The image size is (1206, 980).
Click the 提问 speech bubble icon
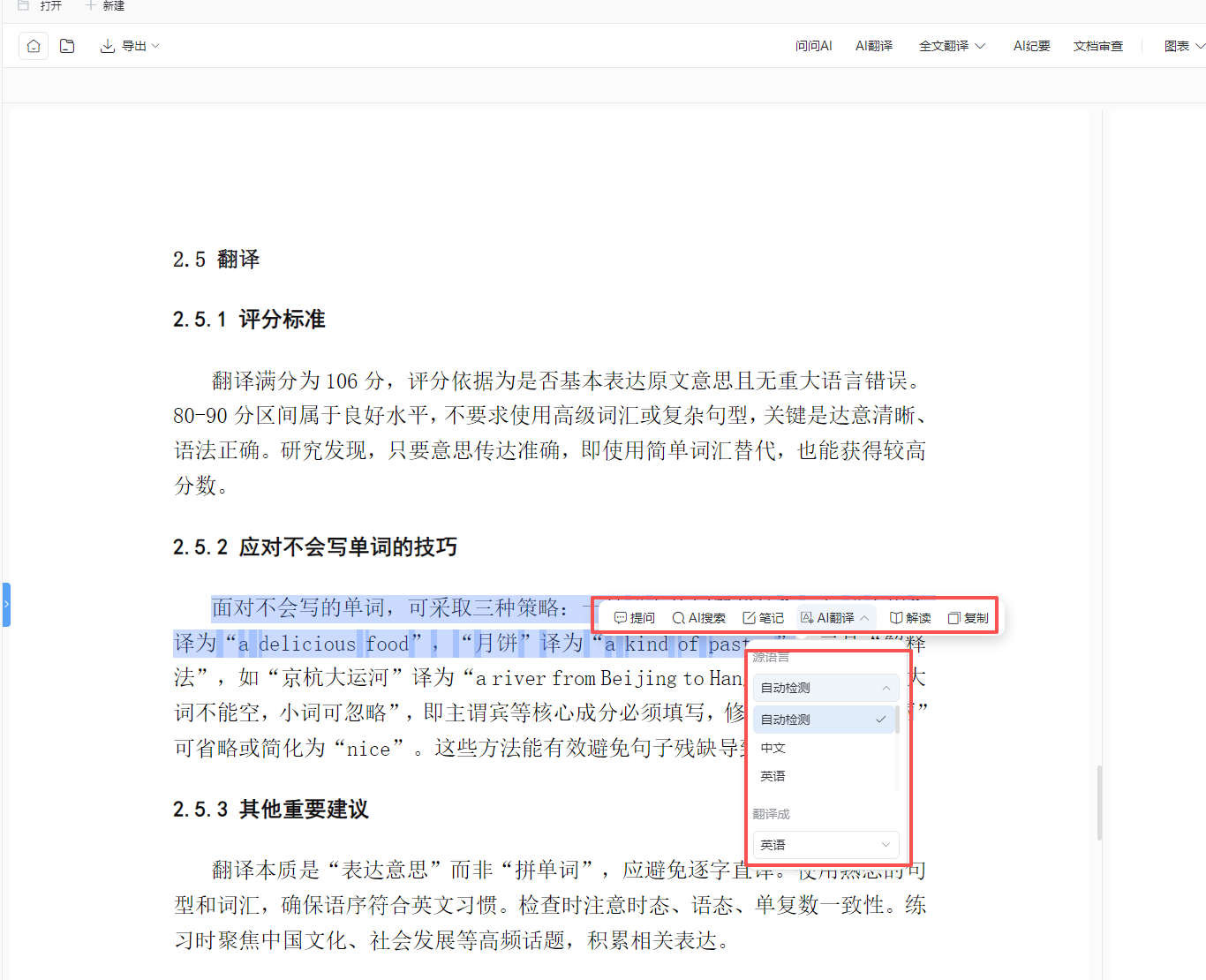pos(621,618)
